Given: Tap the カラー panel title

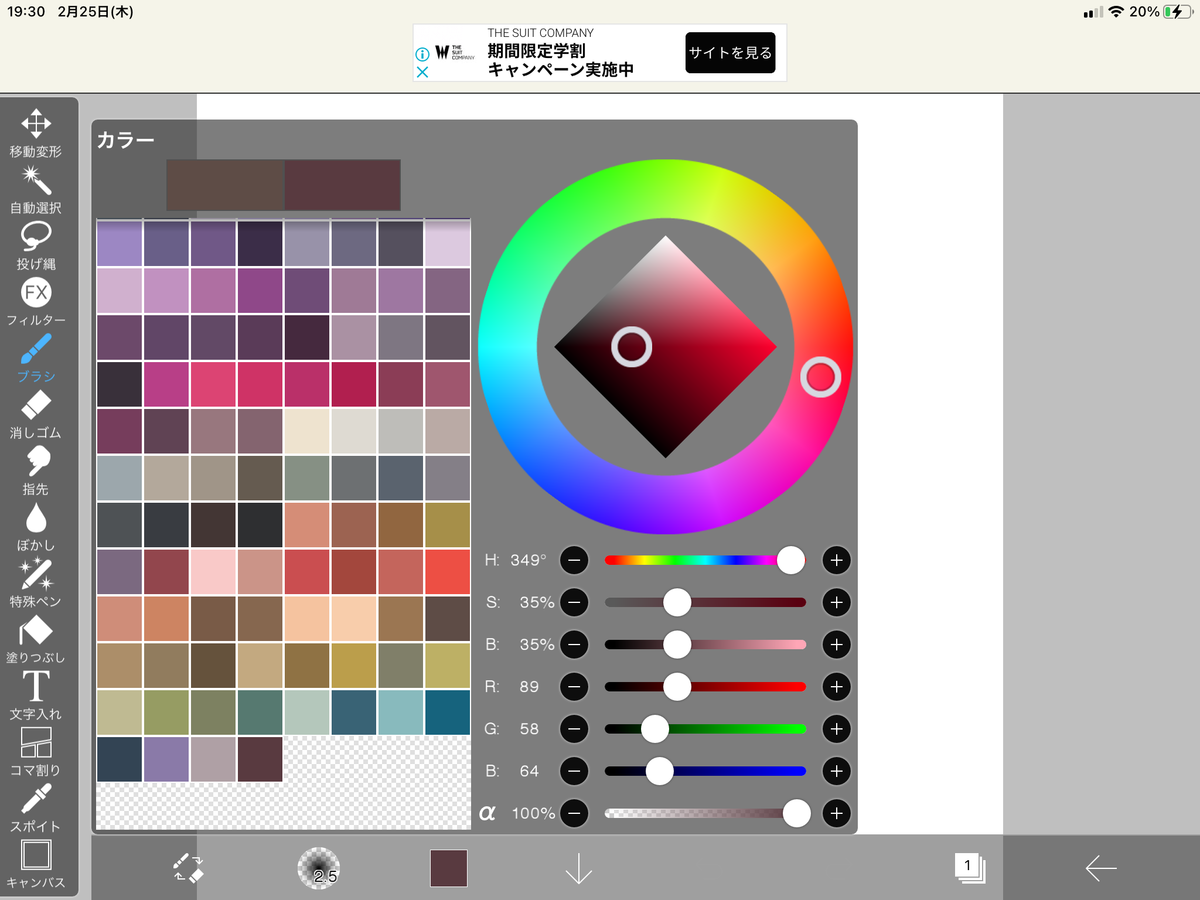Looking at the screenshot, I should coord(126,140).
